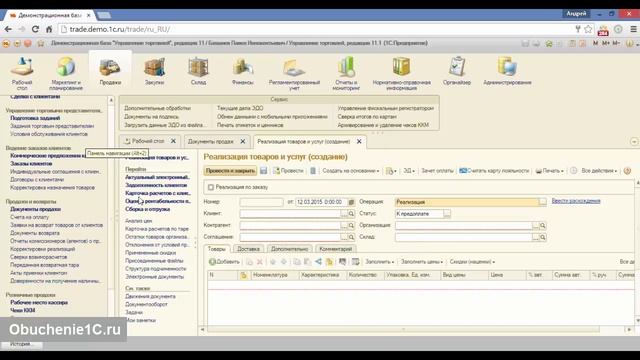The width and height of the screenshot is (640, 360).
Task: Click the table horizontal scrollbar
Action: (403, 329)
